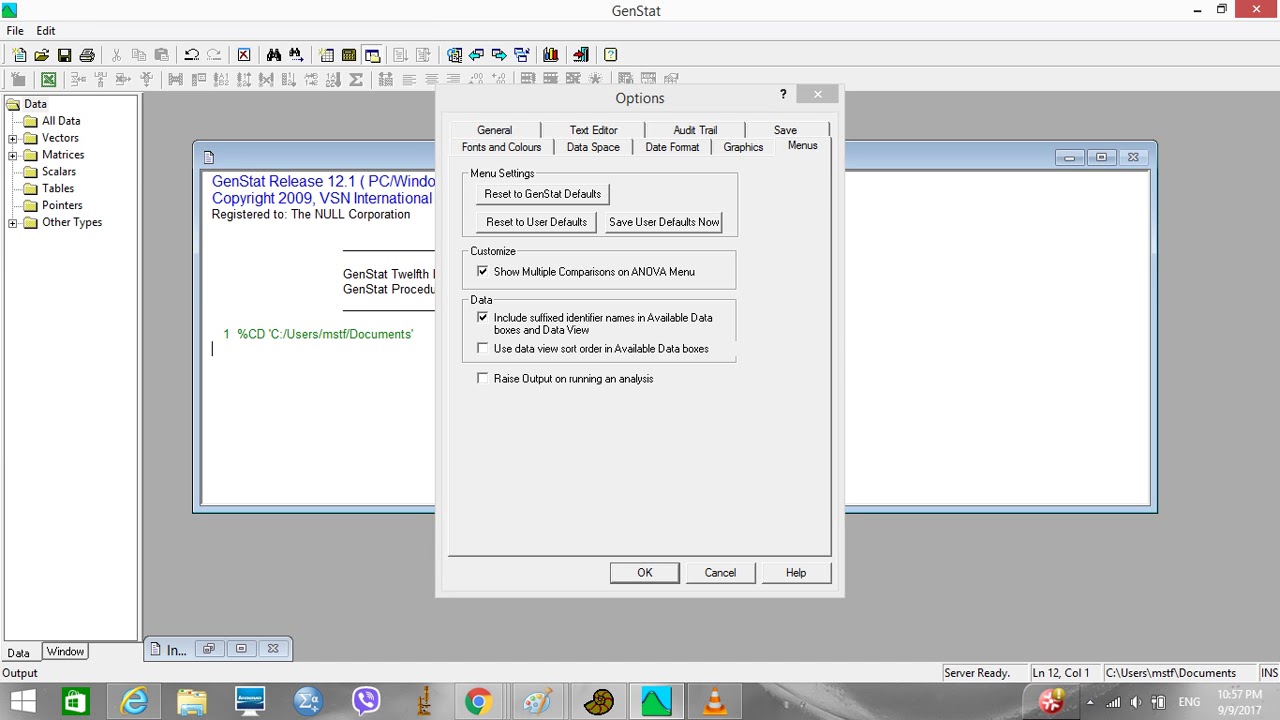Click the new spreadsheet grid icon
This screenshot has width=1280, height=720.
(326, 55)
